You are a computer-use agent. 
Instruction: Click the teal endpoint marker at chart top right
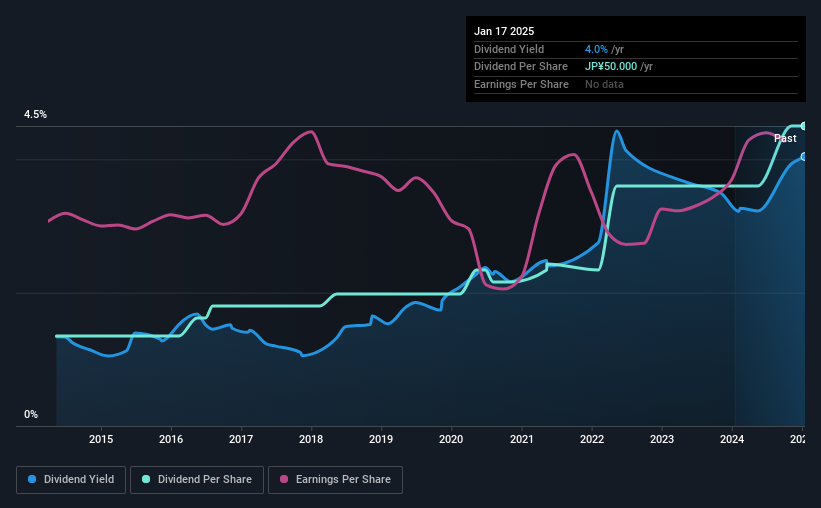click(x=804, y=126)
